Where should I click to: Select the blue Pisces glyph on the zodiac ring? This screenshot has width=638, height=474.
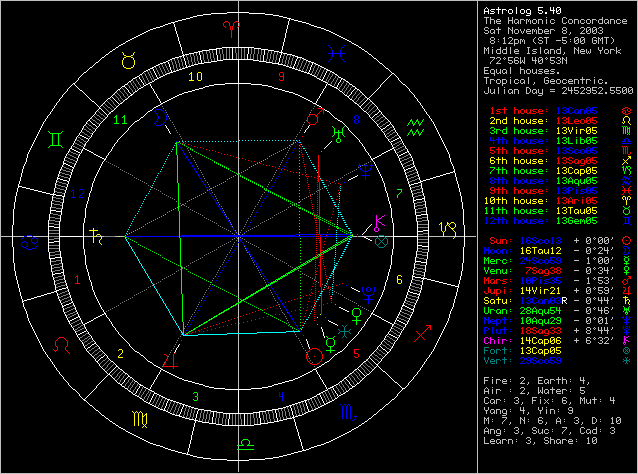[337, 54]
